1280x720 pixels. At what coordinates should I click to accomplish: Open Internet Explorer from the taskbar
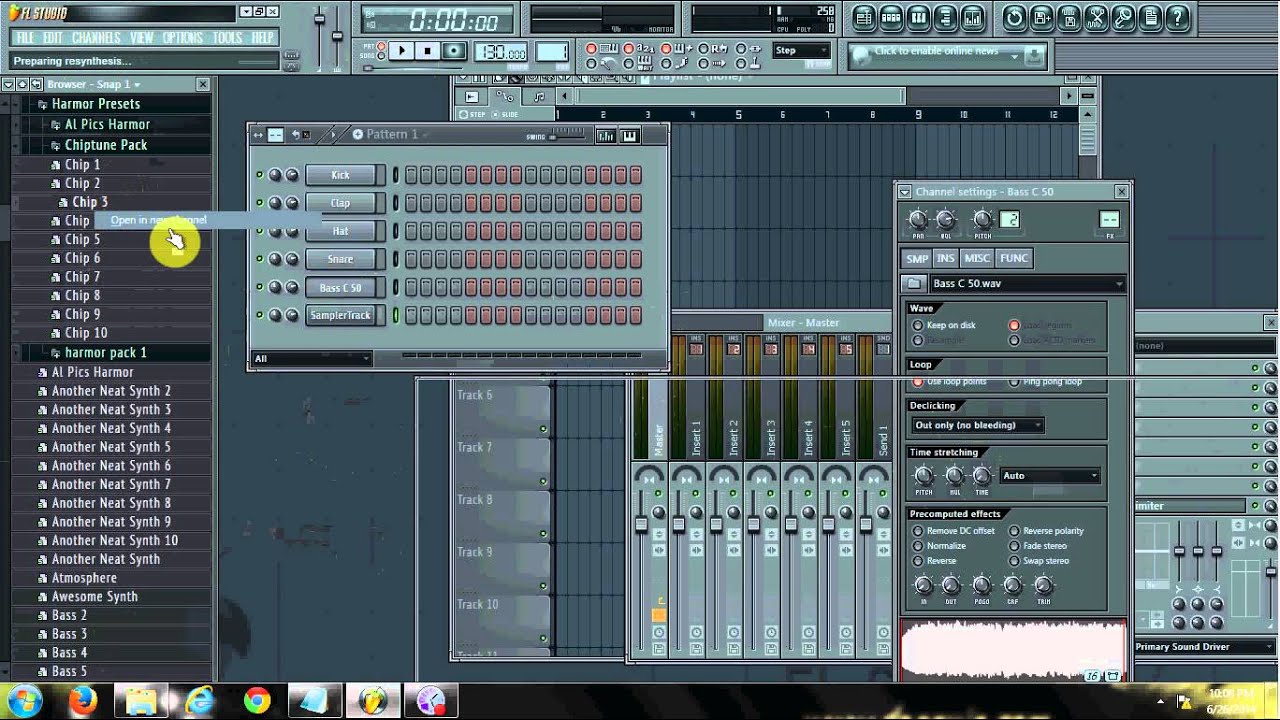199,700
